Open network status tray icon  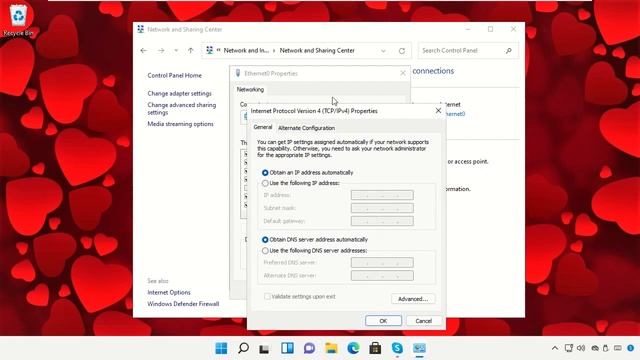[569, 348]
